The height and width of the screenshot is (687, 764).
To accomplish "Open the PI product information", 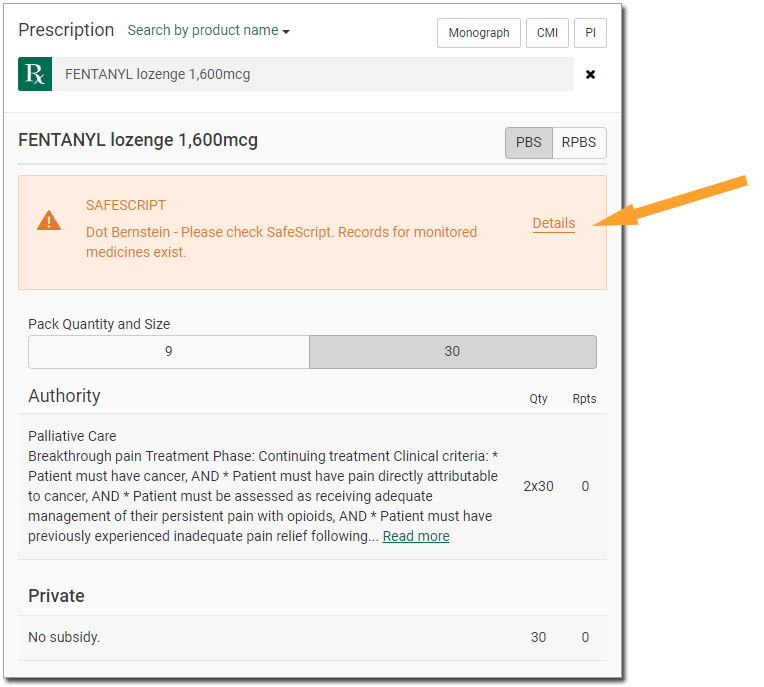I will coord(590,33).
